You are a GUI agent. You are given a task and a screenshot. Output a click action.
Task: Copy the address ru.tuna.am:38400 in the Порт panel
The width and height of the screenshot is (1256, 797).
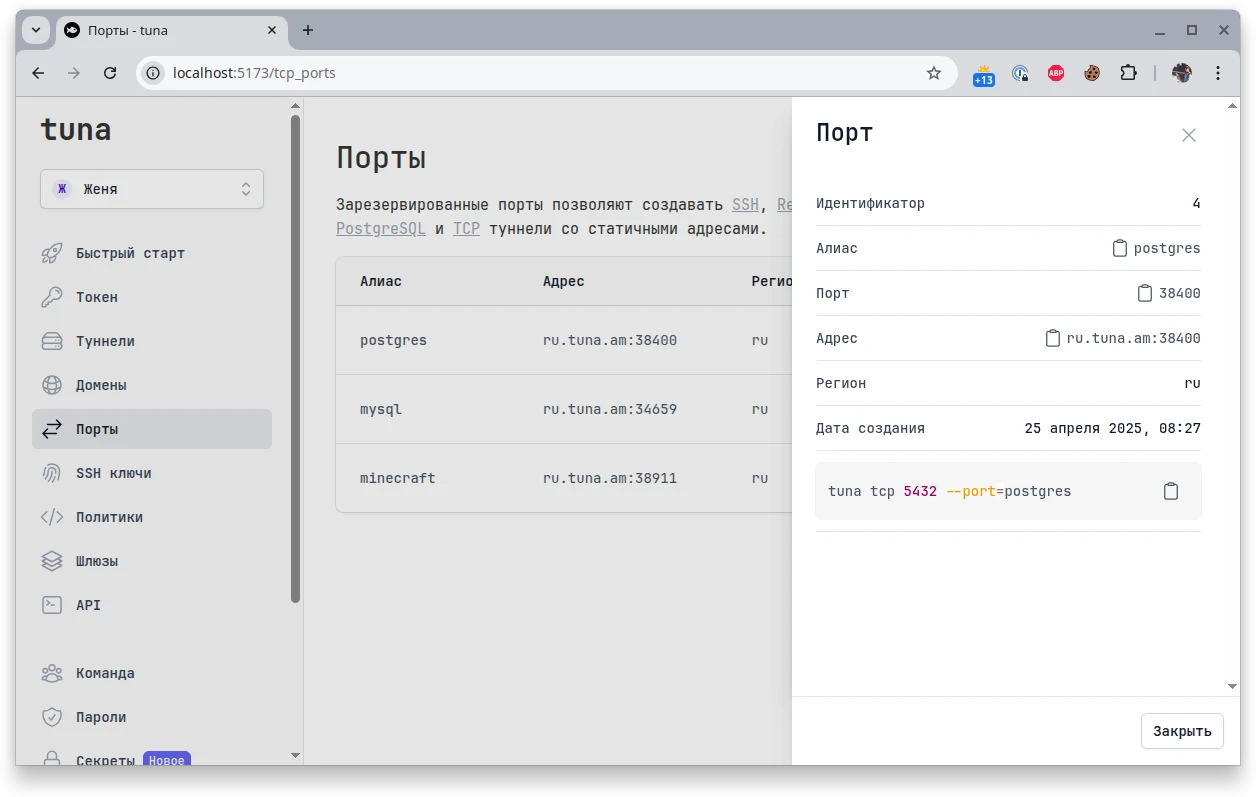(x=1052, y=338)
